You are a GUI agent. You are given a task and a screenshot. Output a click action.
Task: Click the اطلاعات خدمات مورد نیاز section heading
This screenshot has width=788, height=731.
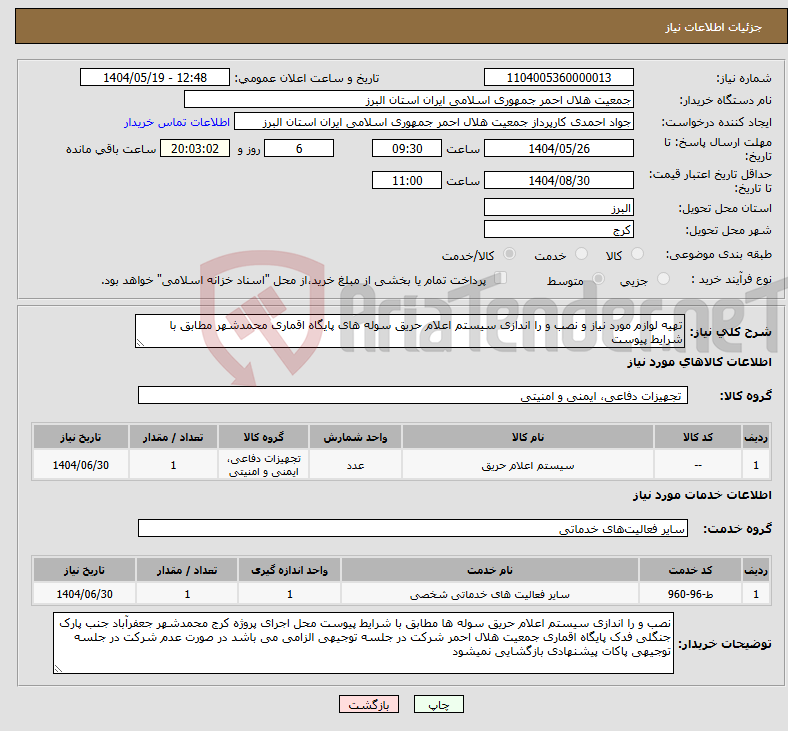702,494
